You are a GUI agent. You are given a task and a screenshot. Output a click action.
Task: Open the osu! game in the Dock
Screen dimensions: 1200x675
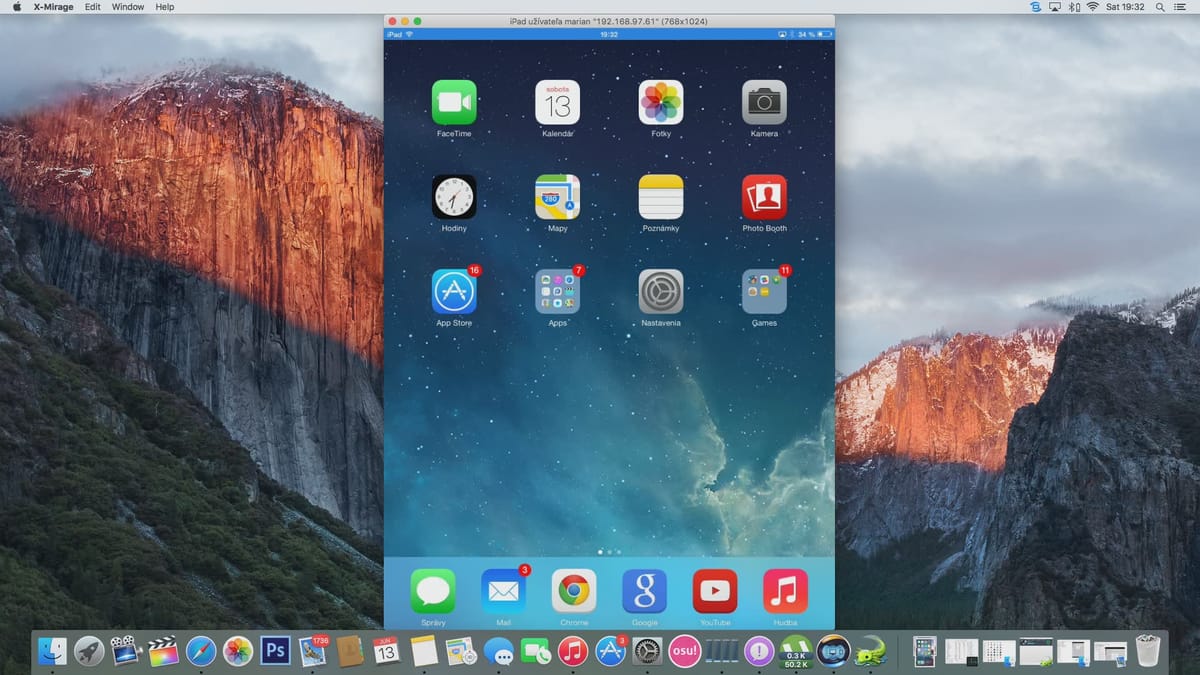click(x=684, y=652)
